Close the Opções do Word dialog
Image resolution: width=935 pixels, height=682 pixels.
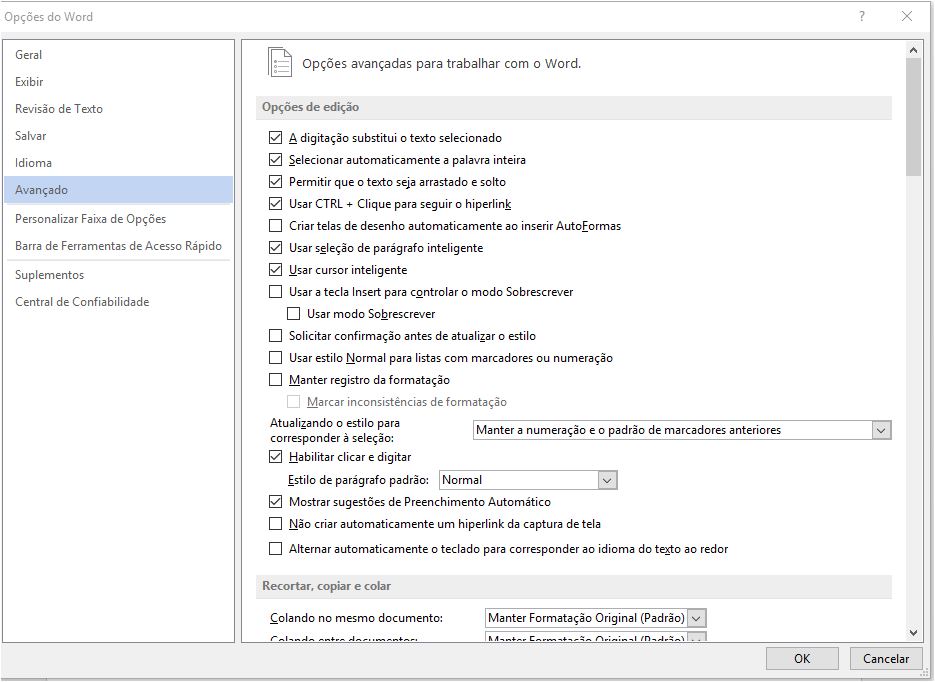[x=907, y=17]
